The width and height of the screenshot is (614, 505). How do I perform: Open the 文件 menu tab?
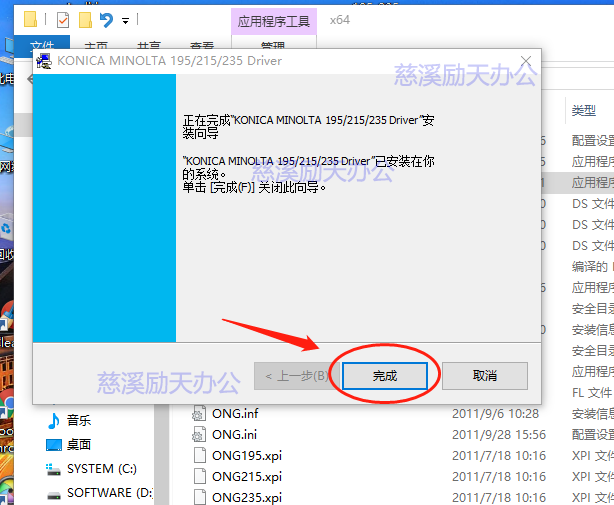[41, 46]
